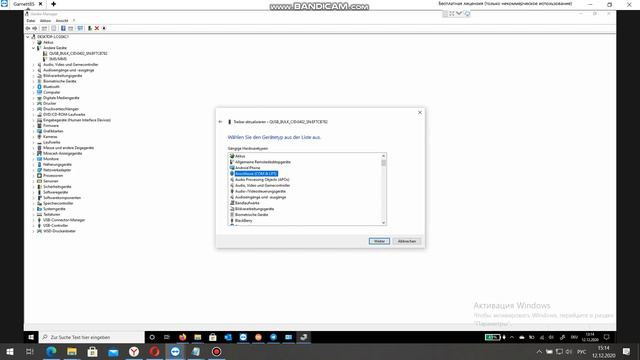Select Android Phone in the hardware list
Image resolution: width=640 pixels, height=360 pixels.
(247, 168)
